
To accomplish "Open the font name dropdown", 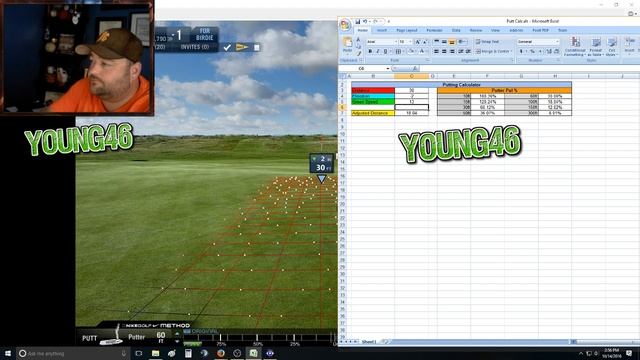I will tap(396, 42).
